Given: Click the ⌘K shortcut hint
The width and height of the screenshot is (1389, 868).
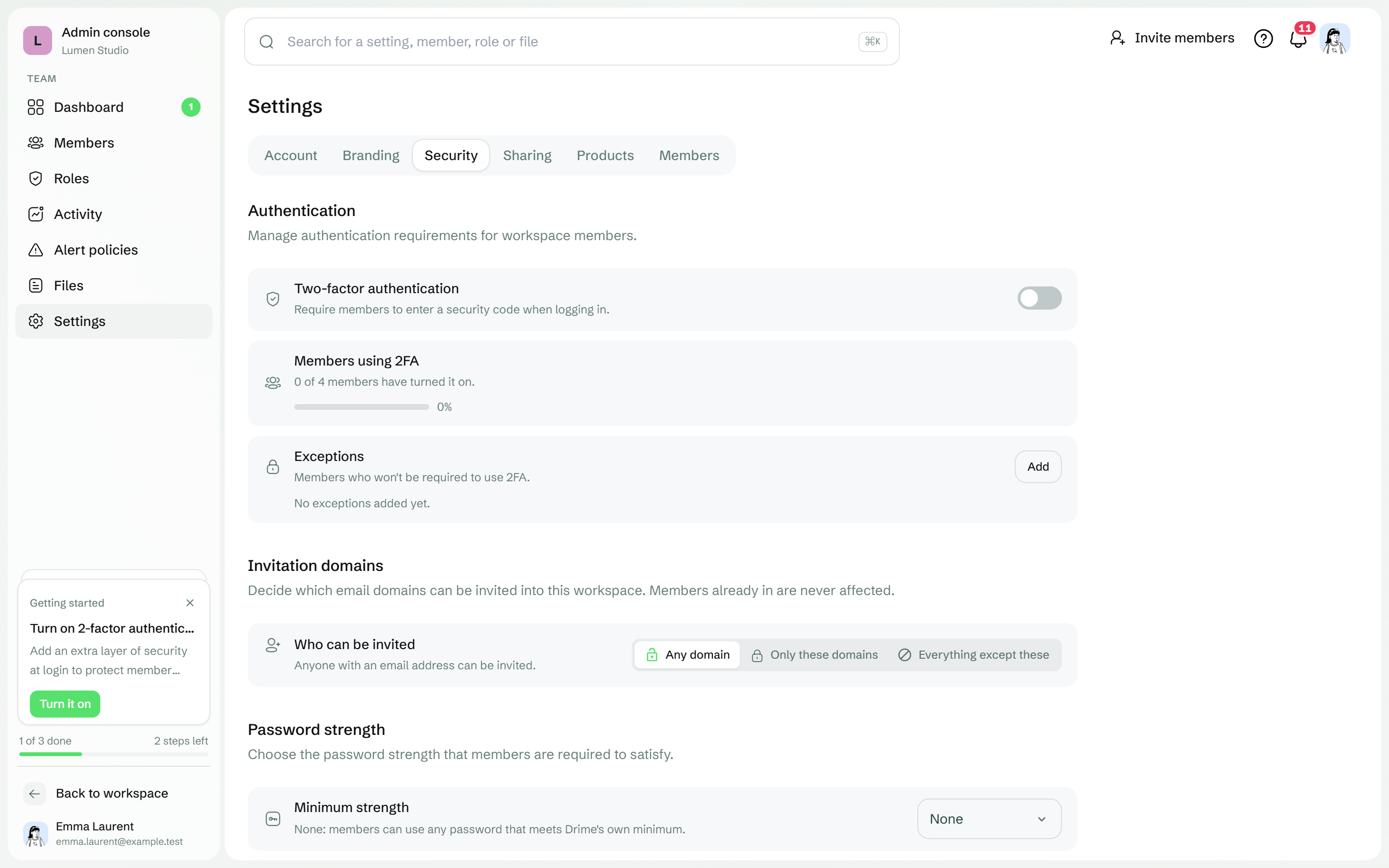Looking at the screenshot, I should click(x=872, y=41).
